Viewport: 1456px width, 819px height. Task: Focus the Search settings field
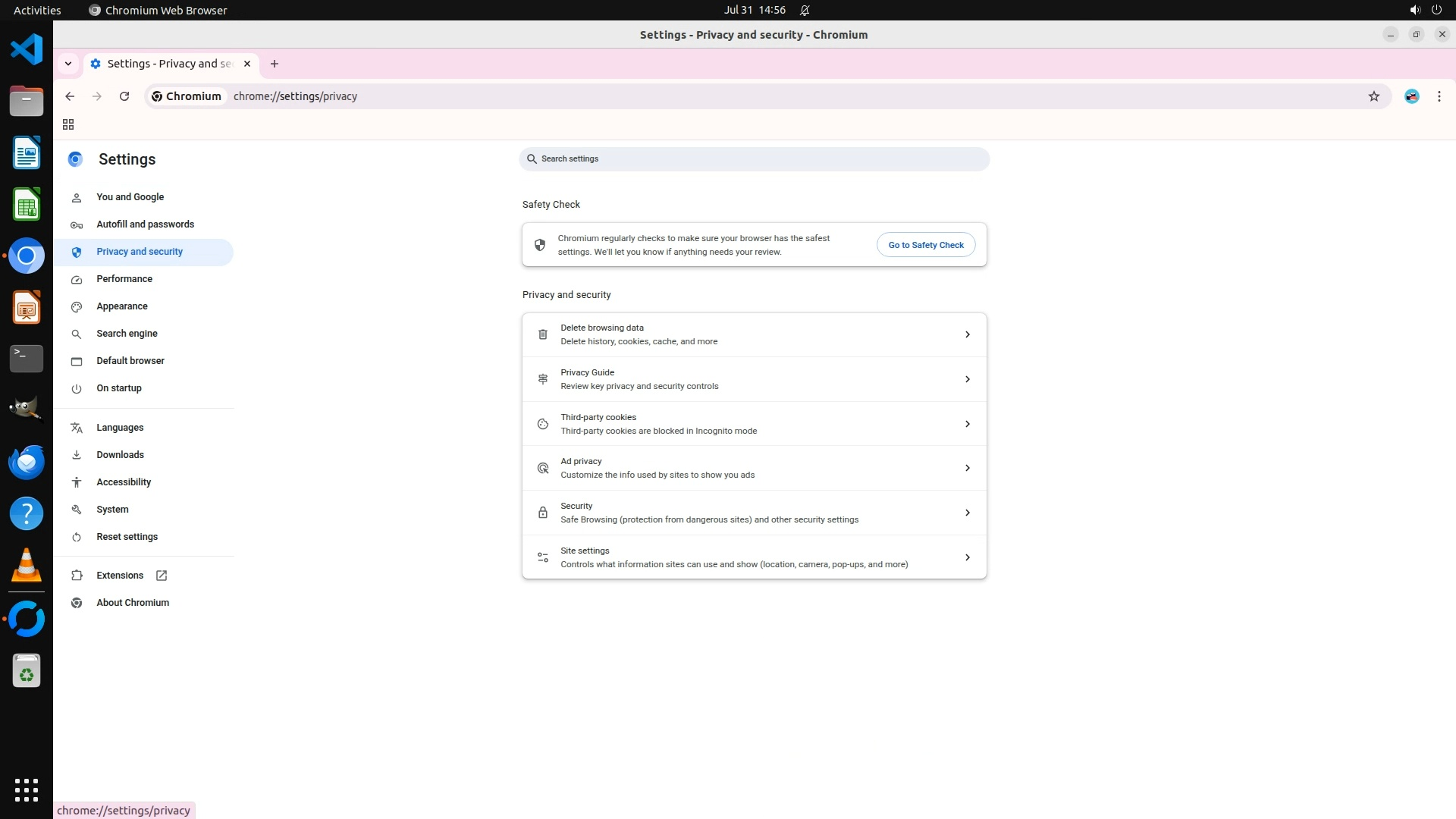pos(754,159)
